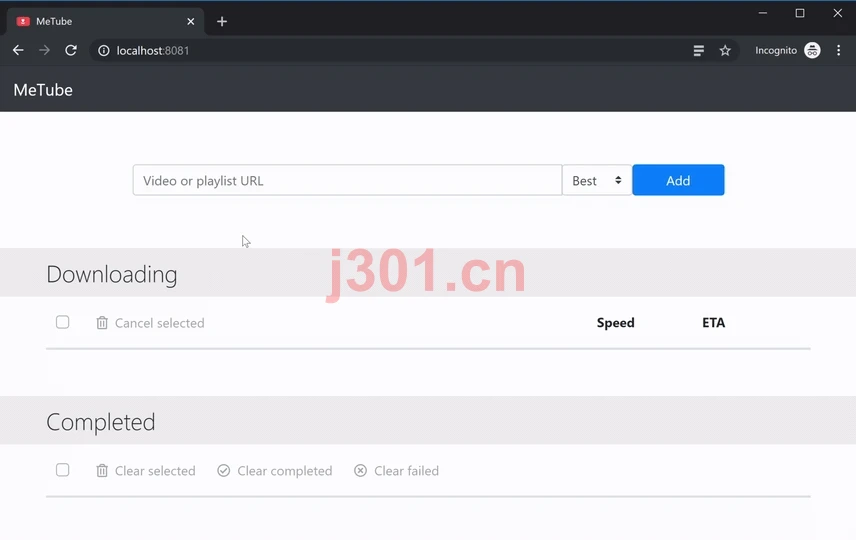Tick the Completed select-all checkbox
The width and height of the screenshot is (856, 540).
(x=63, y=470)
